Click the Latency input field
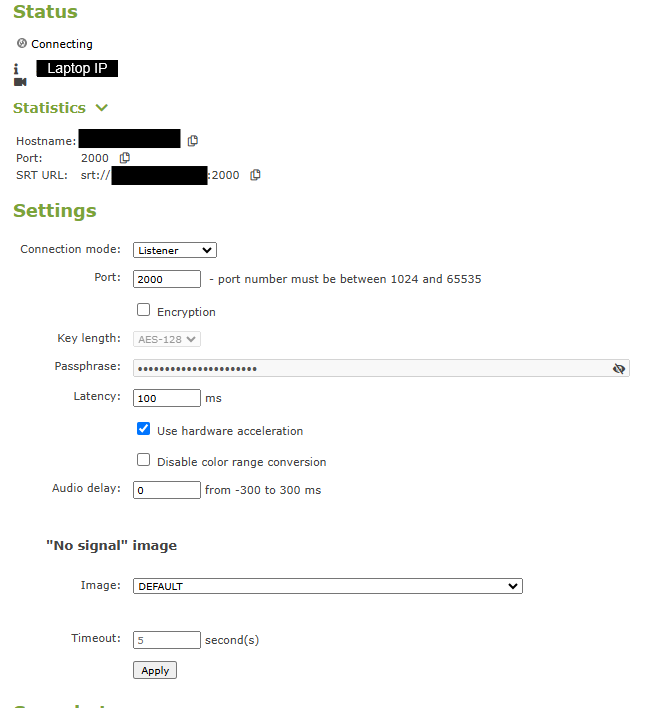Image resolution: width=654 pixels, height=708 pixels. [x=167, y=398]
